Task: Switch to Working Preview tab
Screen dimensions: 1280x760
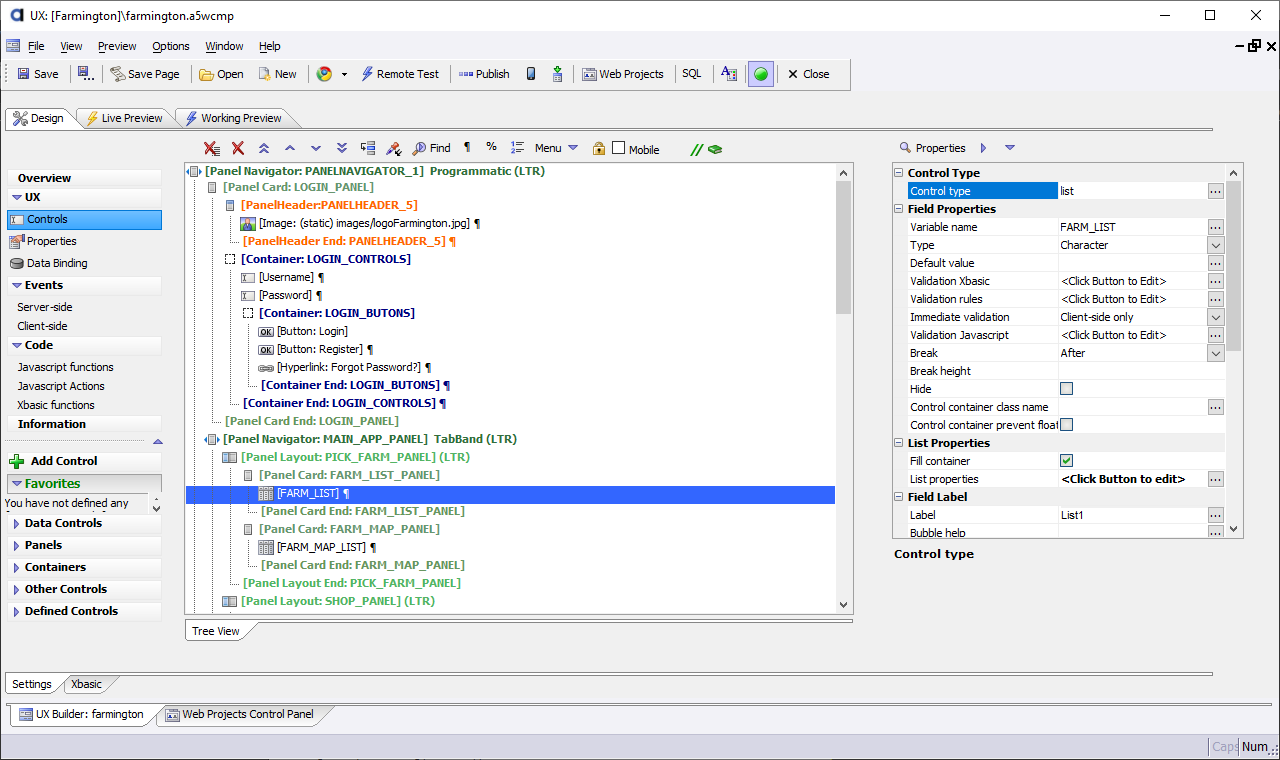Action: [233, 118]
